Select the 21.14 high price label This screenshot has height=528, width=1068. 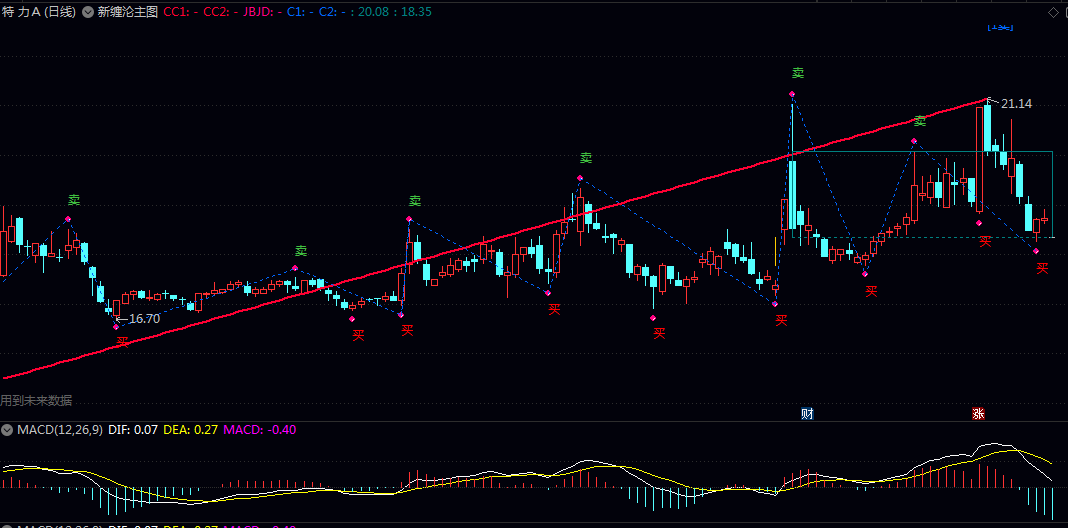1016,104
